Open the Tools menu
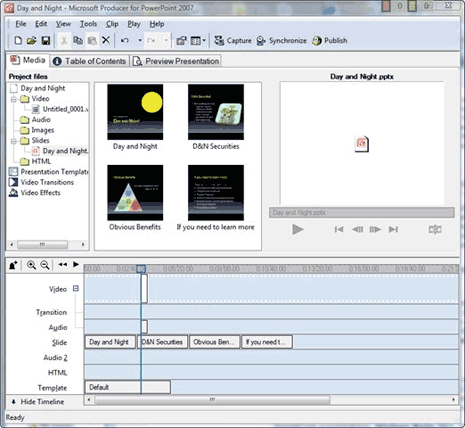This screenshot has width=465, height=428. pyautogui.click(x=88, y=24)
